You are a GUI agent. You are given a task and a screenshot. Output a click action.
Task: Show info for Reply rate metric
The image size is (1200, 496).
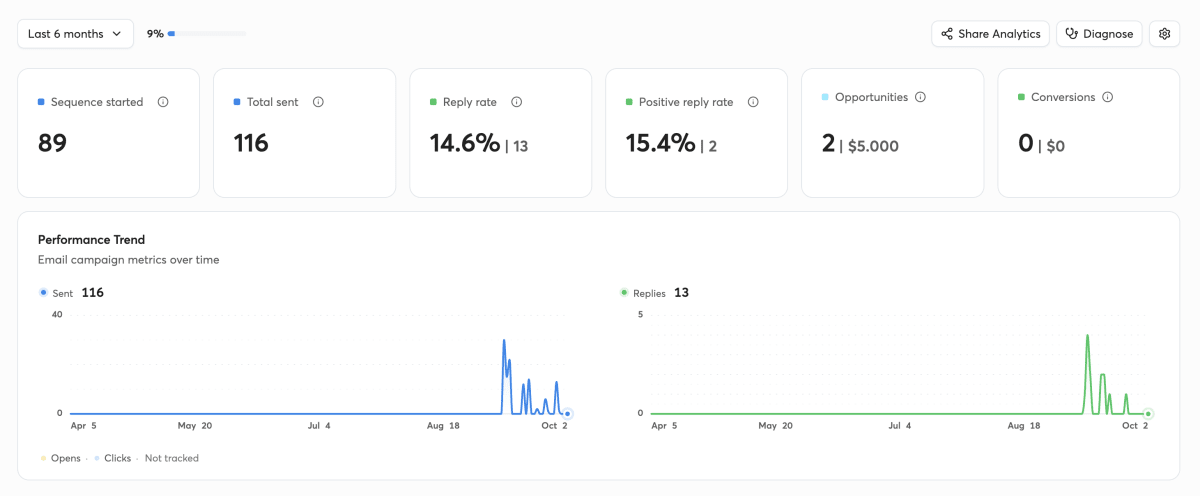click(517, 102)
